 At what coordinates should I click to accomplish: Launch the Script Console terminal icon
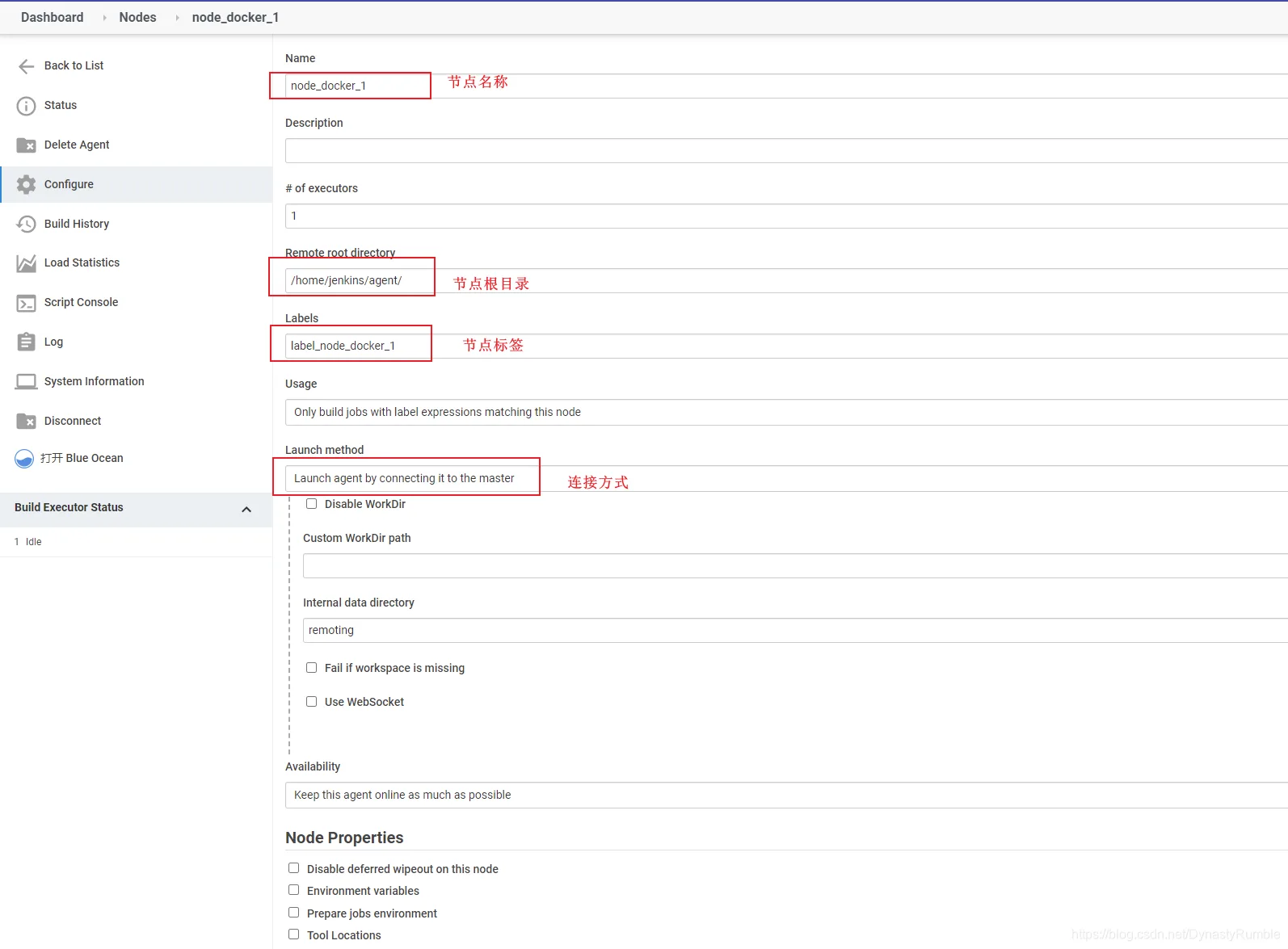[26, 303]
